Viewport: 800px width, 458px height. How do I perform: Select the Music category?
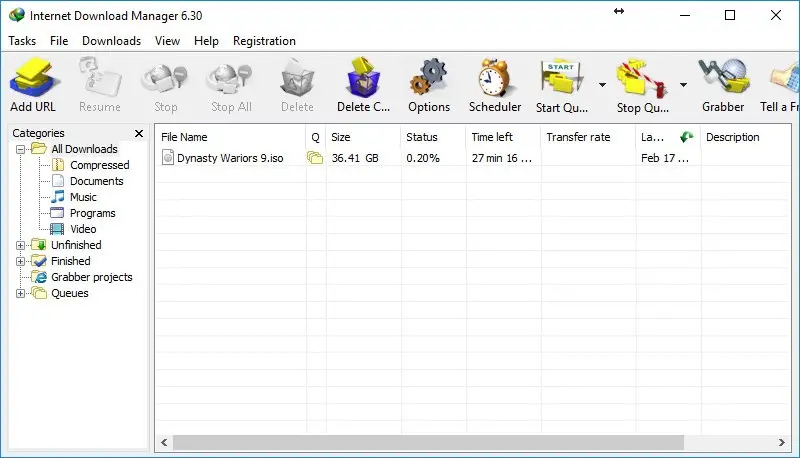83,197
